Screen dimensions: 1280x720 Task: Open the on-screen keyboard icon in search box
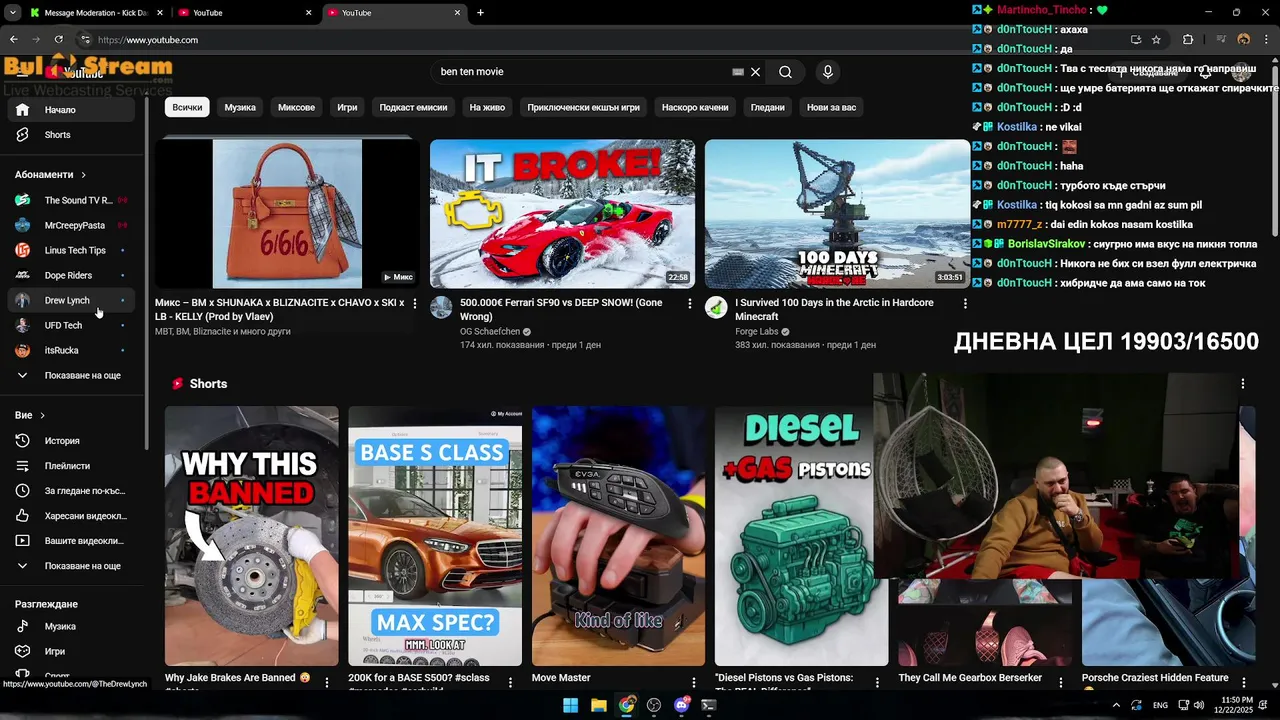click(738, 72)
